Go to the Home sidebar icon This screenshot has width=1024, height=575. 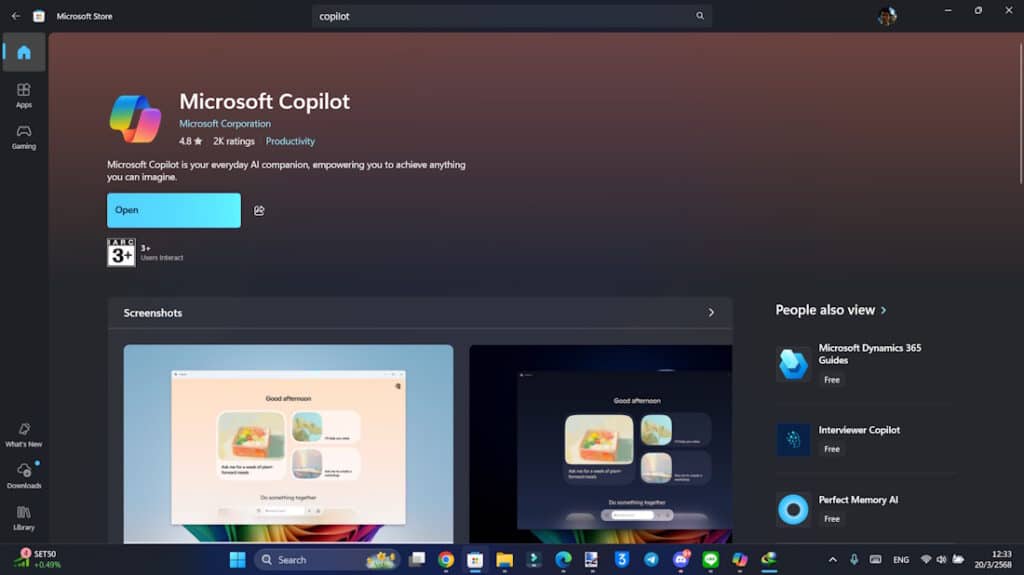pos(24,52)
